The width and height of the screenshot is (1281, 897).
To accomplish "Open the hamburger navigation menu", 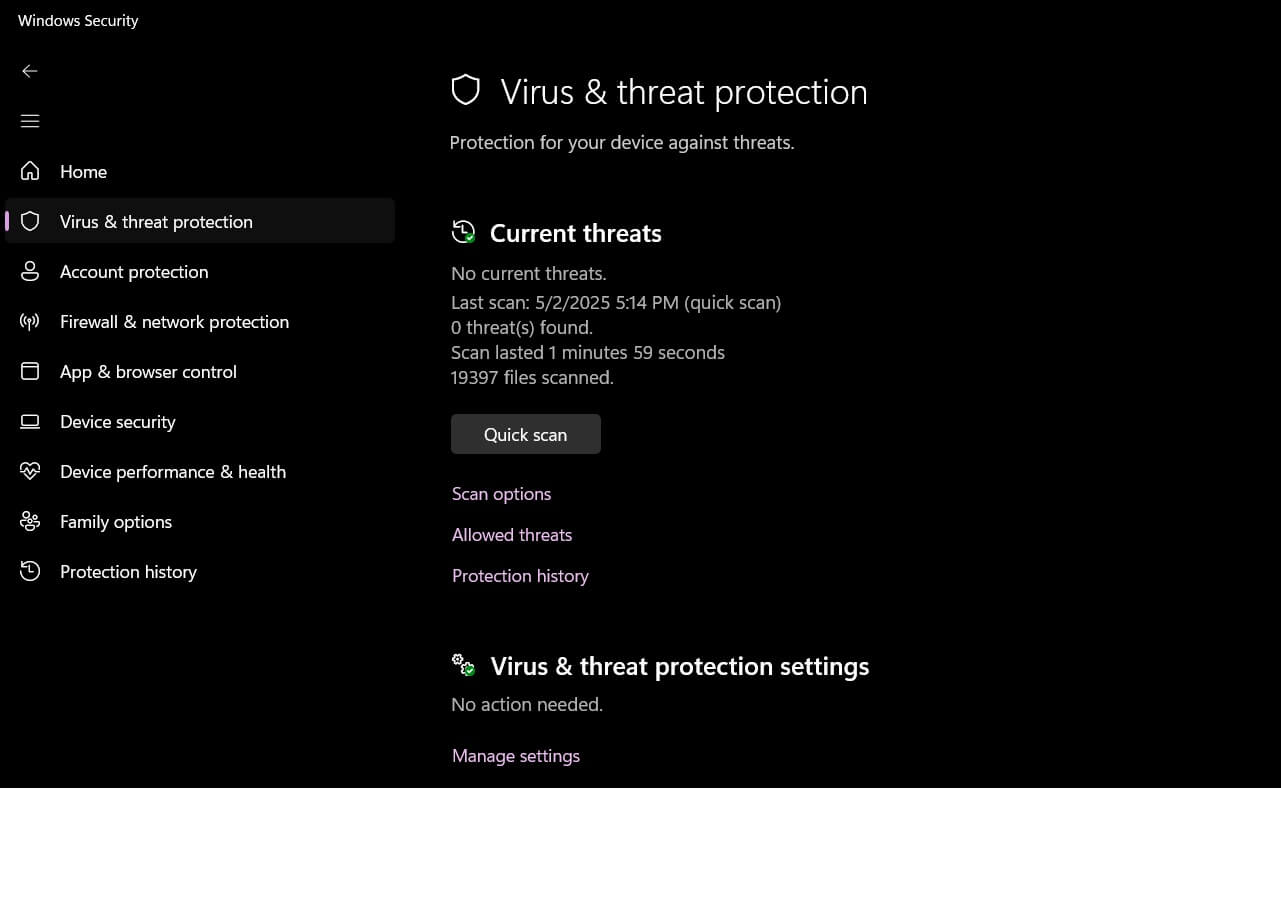I will tap(30, 121).
